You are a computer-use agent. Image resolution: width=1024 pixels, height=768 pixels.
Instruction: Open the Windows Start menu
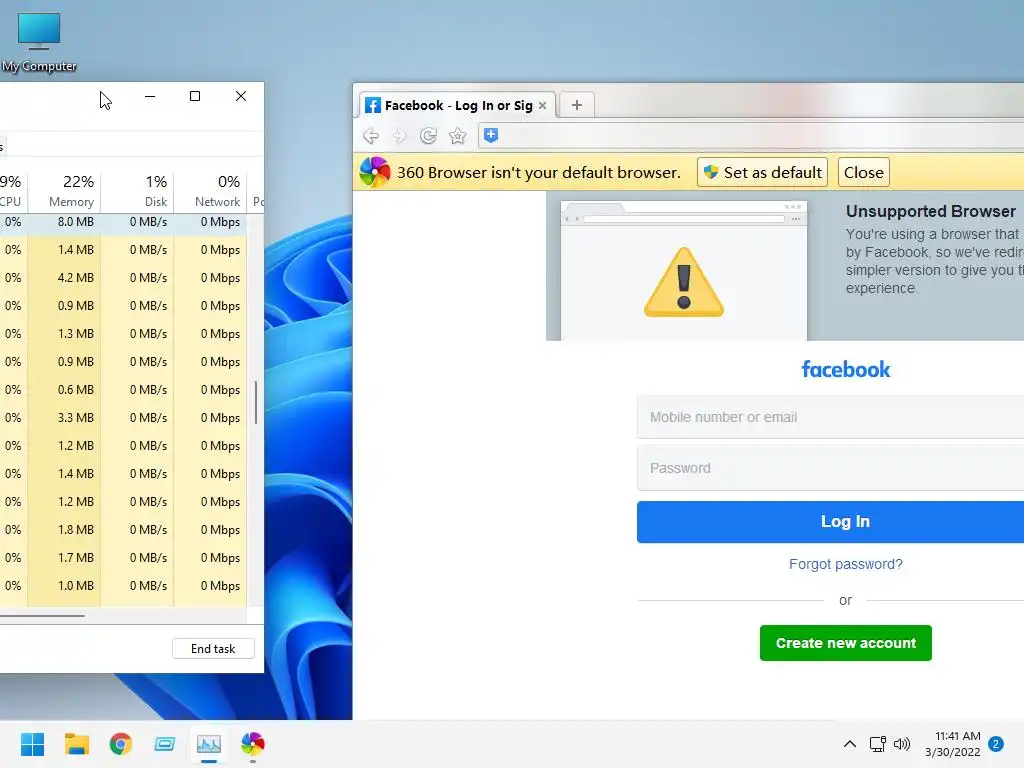pos(32,744)
